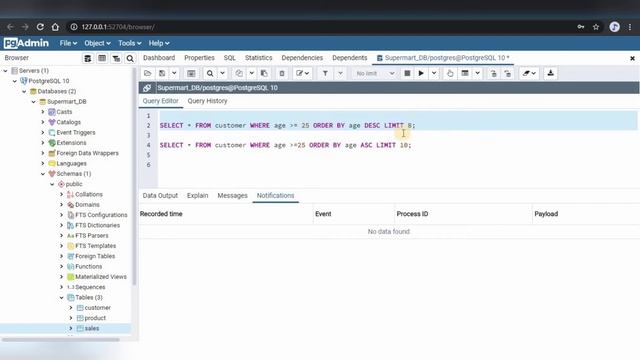640x360 pixels.
Task: Open the Edit pencil dropdown
Action: (302, 73)
